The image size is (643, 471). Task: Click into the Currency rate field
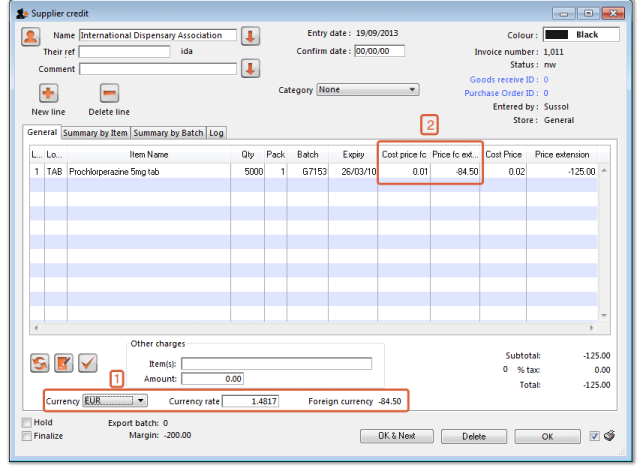click(250, 401)
